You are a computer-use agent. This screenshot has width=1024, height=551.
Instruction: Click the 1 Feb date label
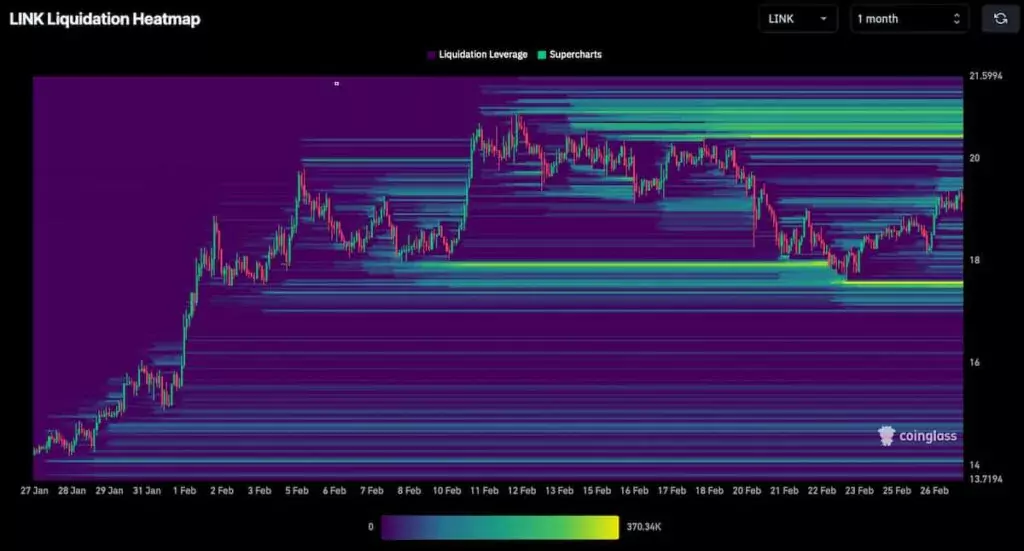point(184,490)
